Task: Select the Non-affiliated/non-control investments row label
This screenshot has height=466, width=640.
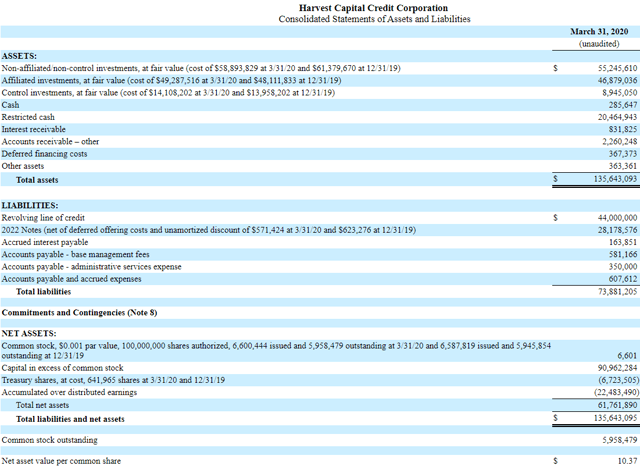Action: pyautogui.click(x=201, y=68)
